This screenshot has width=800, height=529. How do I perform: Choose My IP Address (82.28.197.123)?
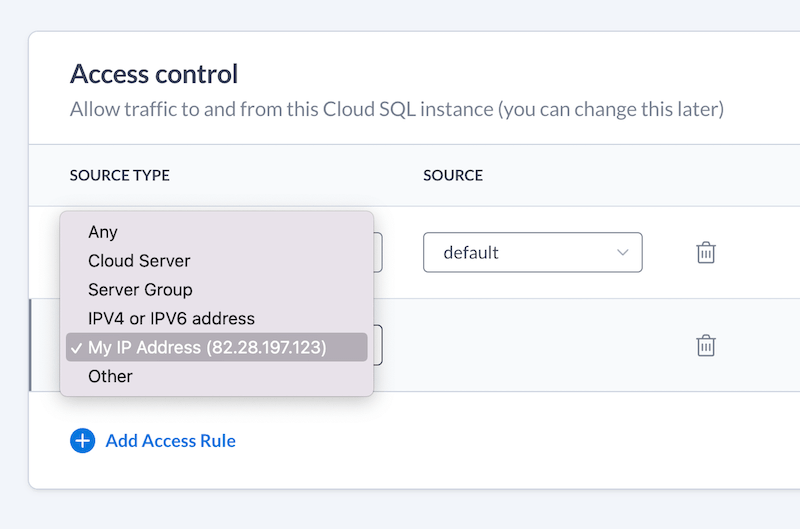[x=216, y=347]
